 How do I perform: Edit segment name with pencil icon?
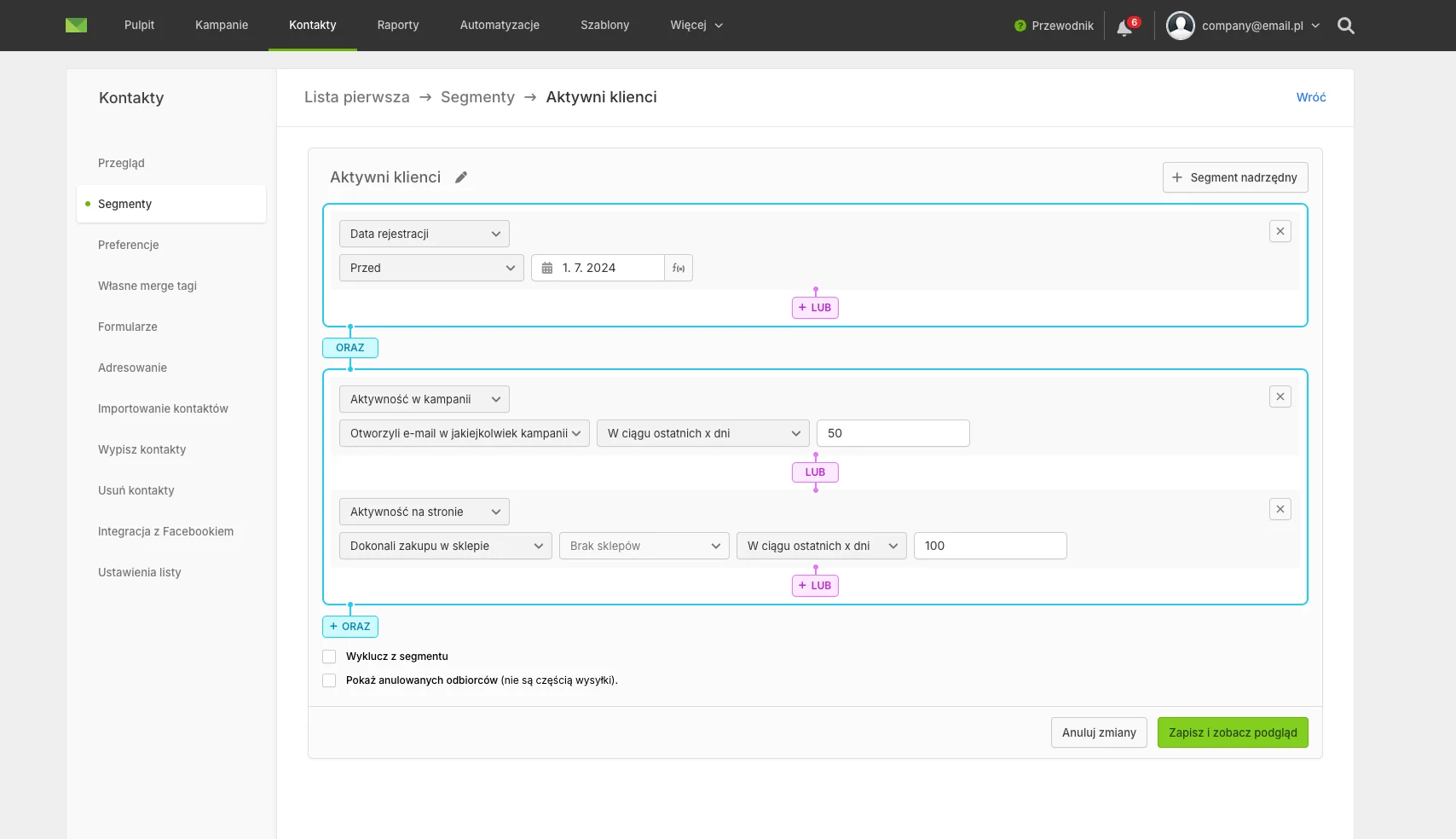point(461,177)
